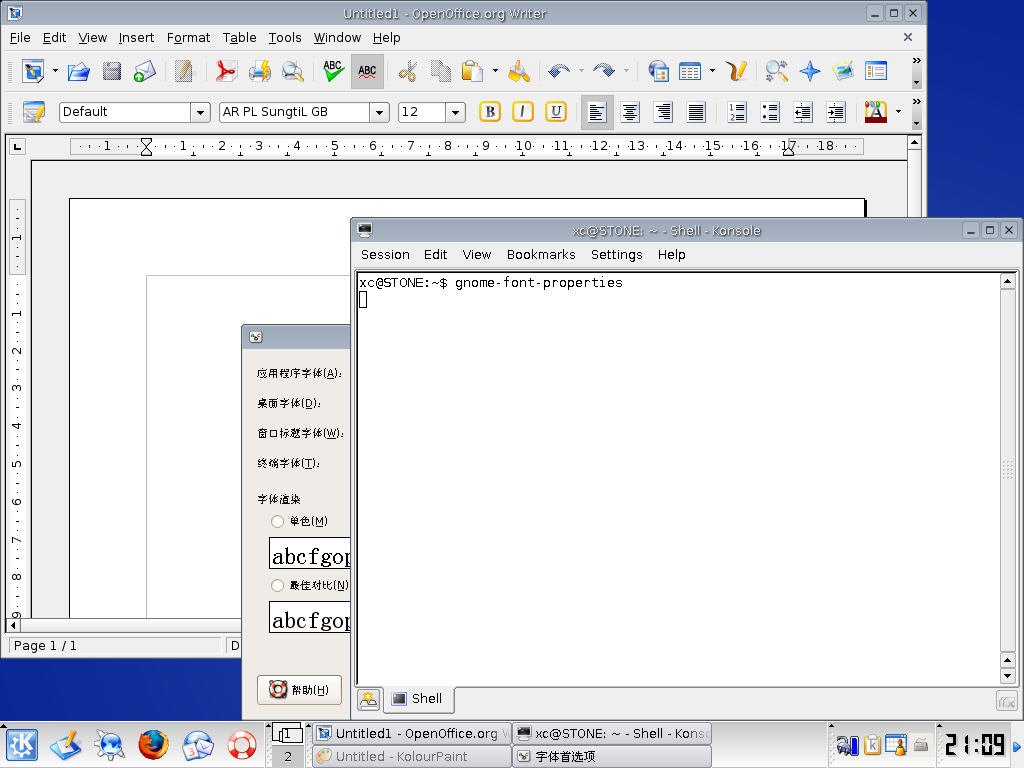Open Insert Table dropdown arrow

712,71
